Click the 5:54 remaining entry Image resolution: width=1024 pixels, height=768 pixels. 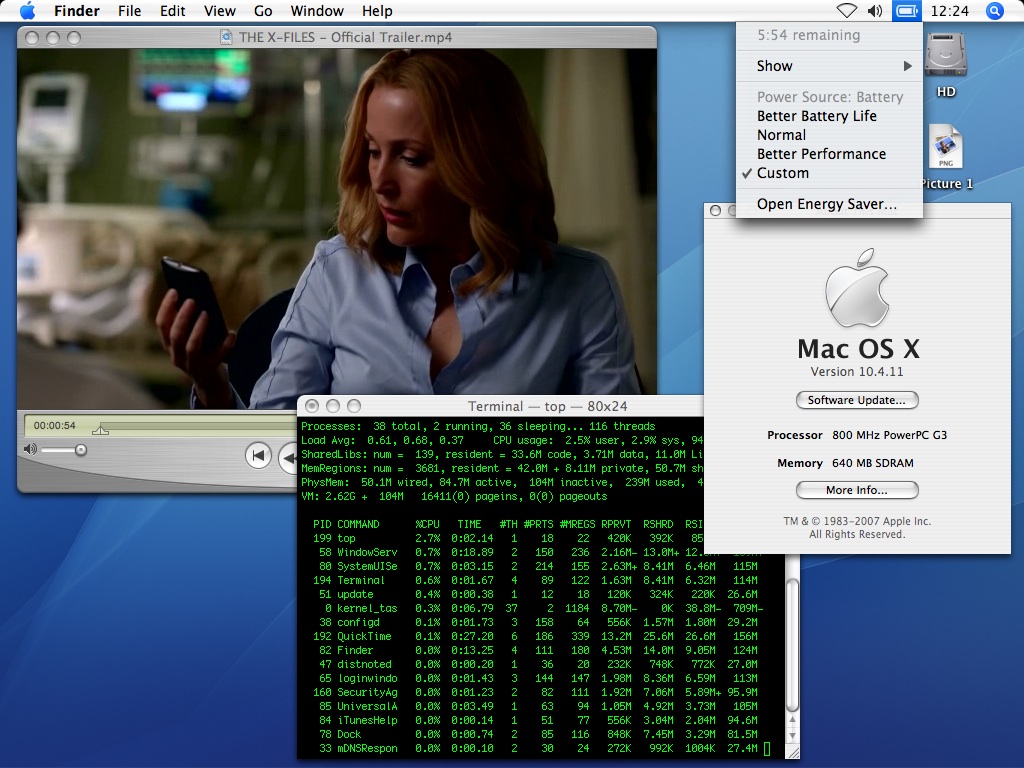pyautogui.click(x=808, y=35)
